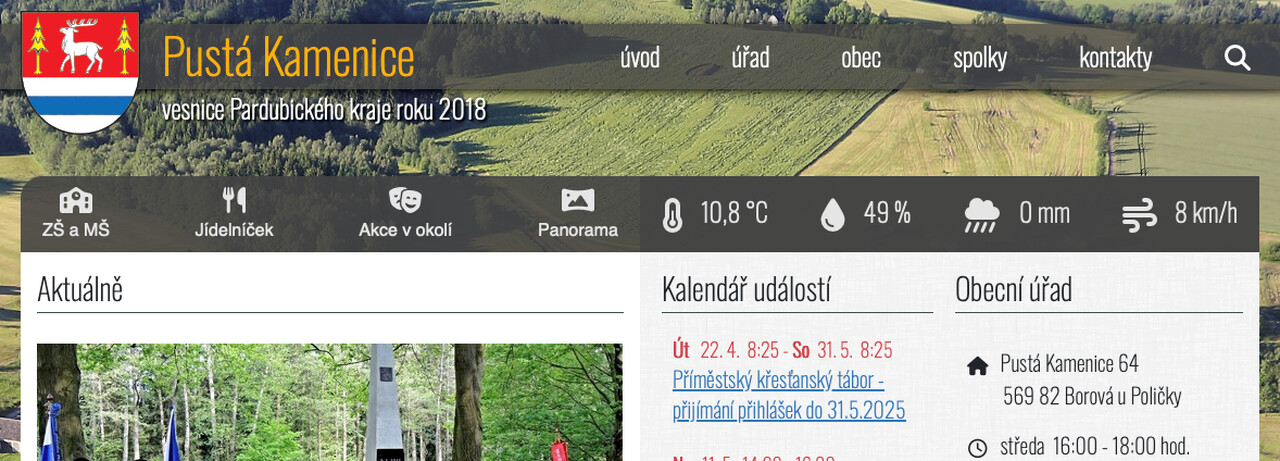The width and height of the screenshot is (1280, 461).
Task: Click the rain cloud precipitation icon
Action: pos(981,214)
